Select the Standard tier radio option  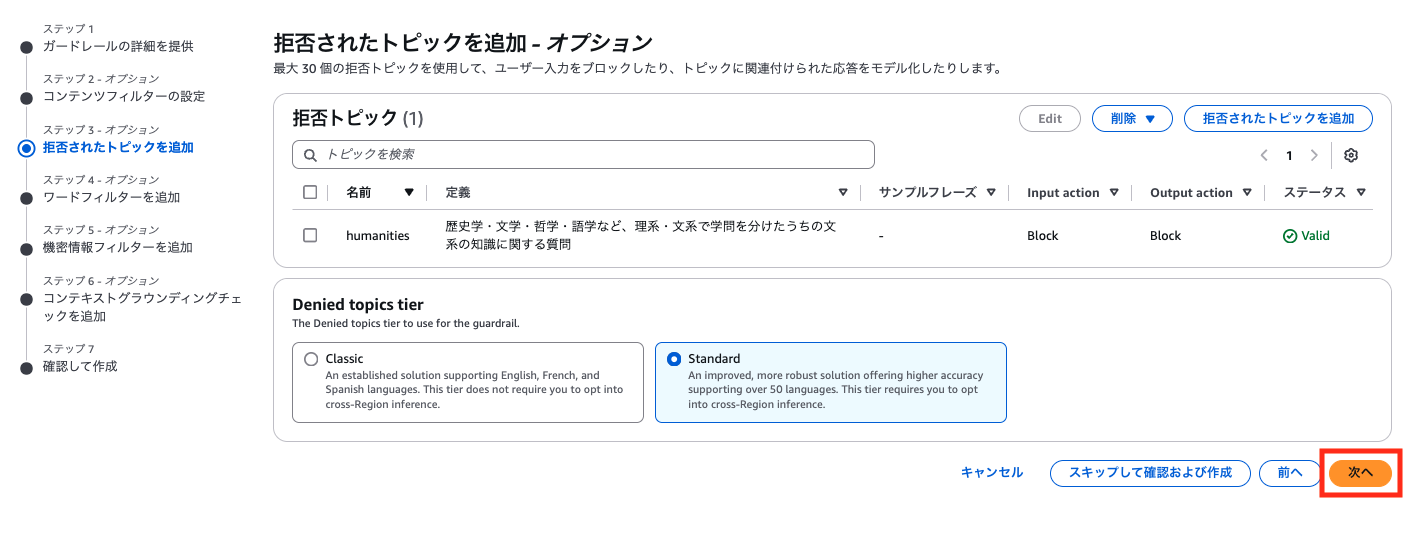point(674,359)
